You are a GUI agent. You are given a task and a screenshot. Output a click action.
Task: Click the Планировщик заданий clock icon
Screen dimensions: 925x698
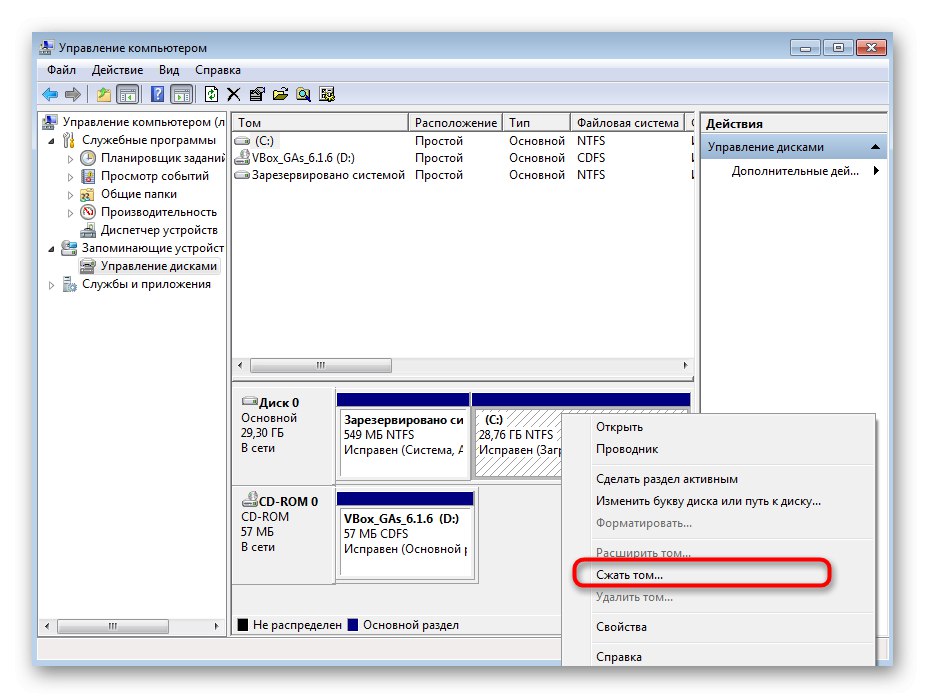point(88,158)
